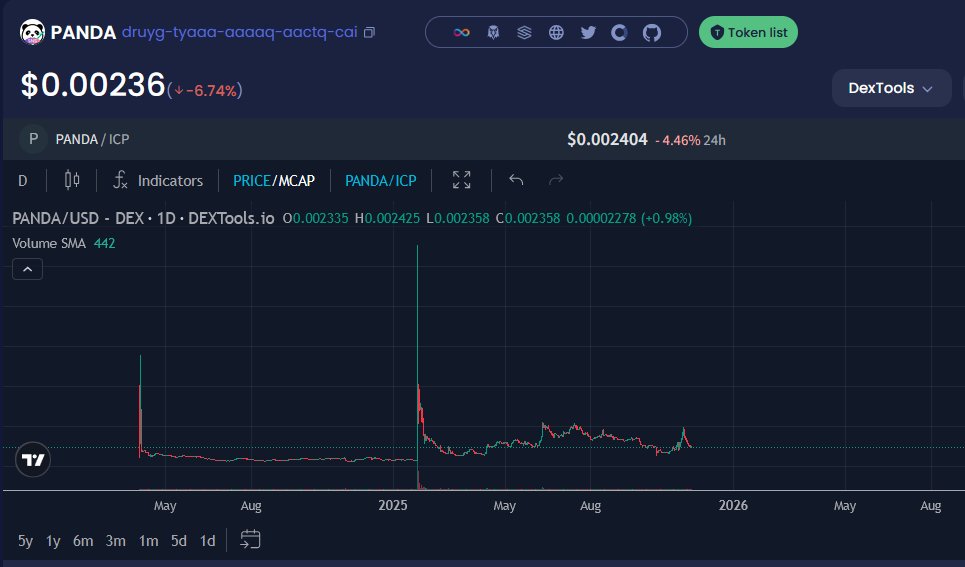Image resolution: width=965 pixels, height=567 pixels.
Task: Click the 2025 time axis label
Action: click(393, 505)
